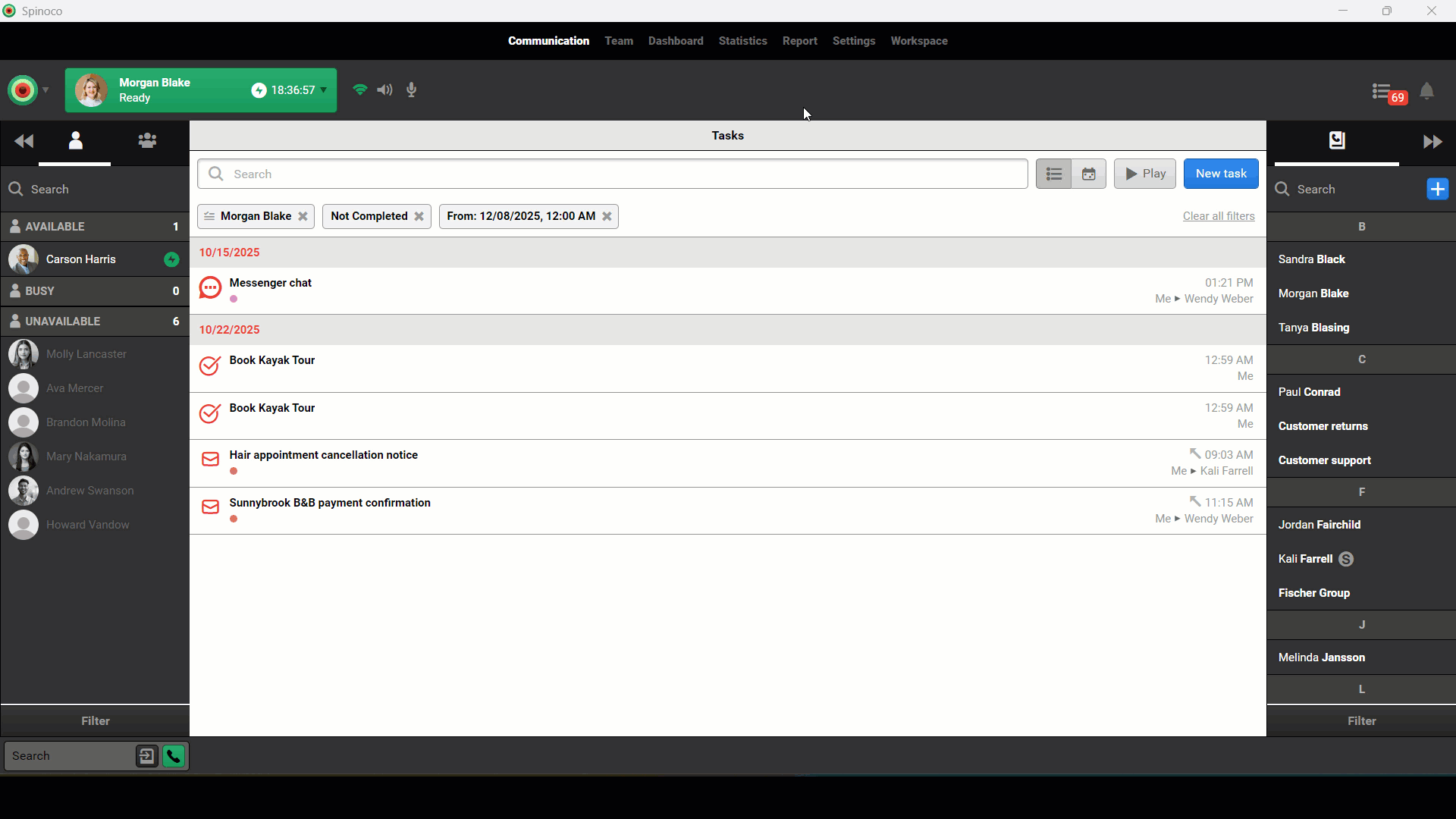Open the Statistics menu

[x=742, y=41]
